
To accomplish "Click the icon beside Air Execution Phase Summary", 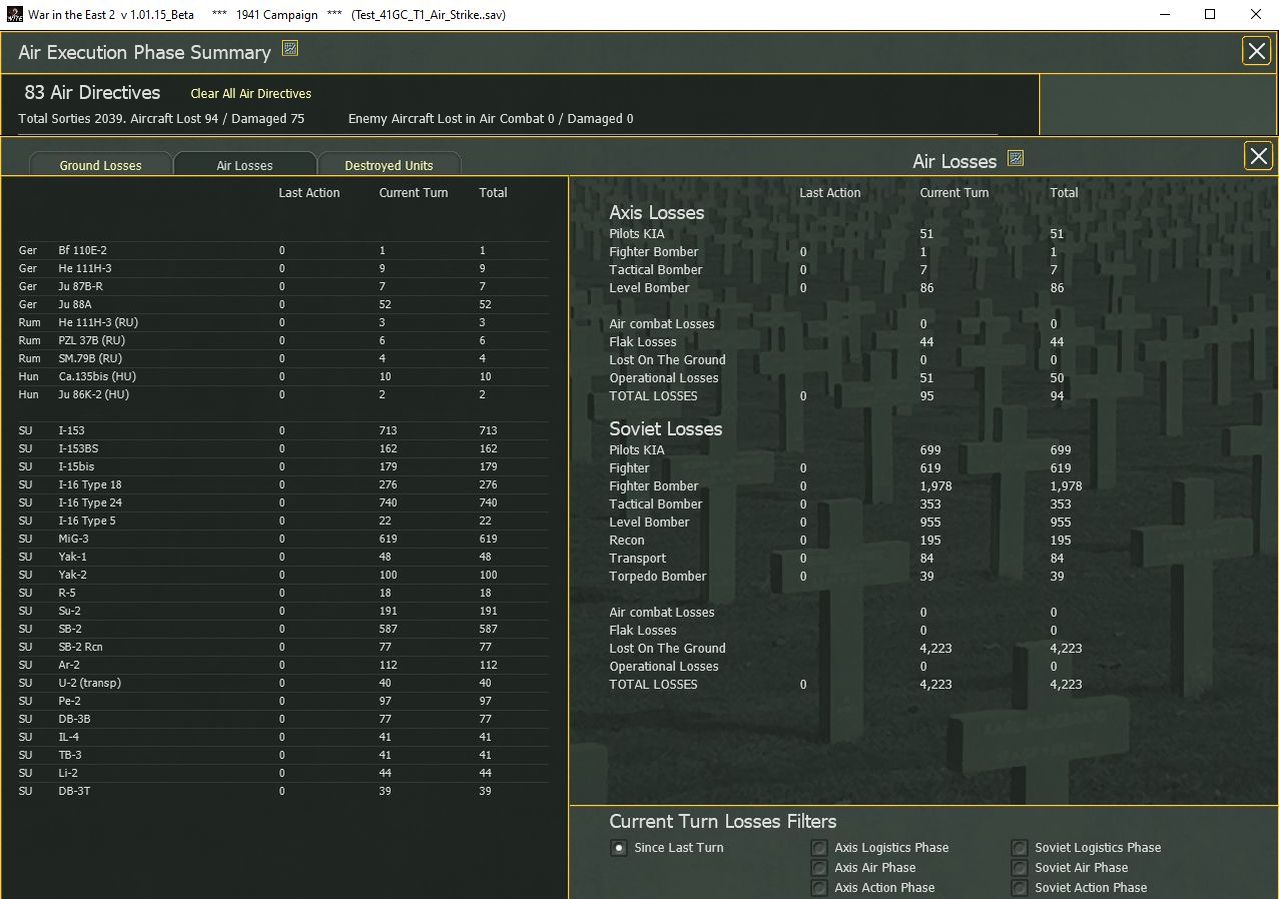I will coord(290,49).
